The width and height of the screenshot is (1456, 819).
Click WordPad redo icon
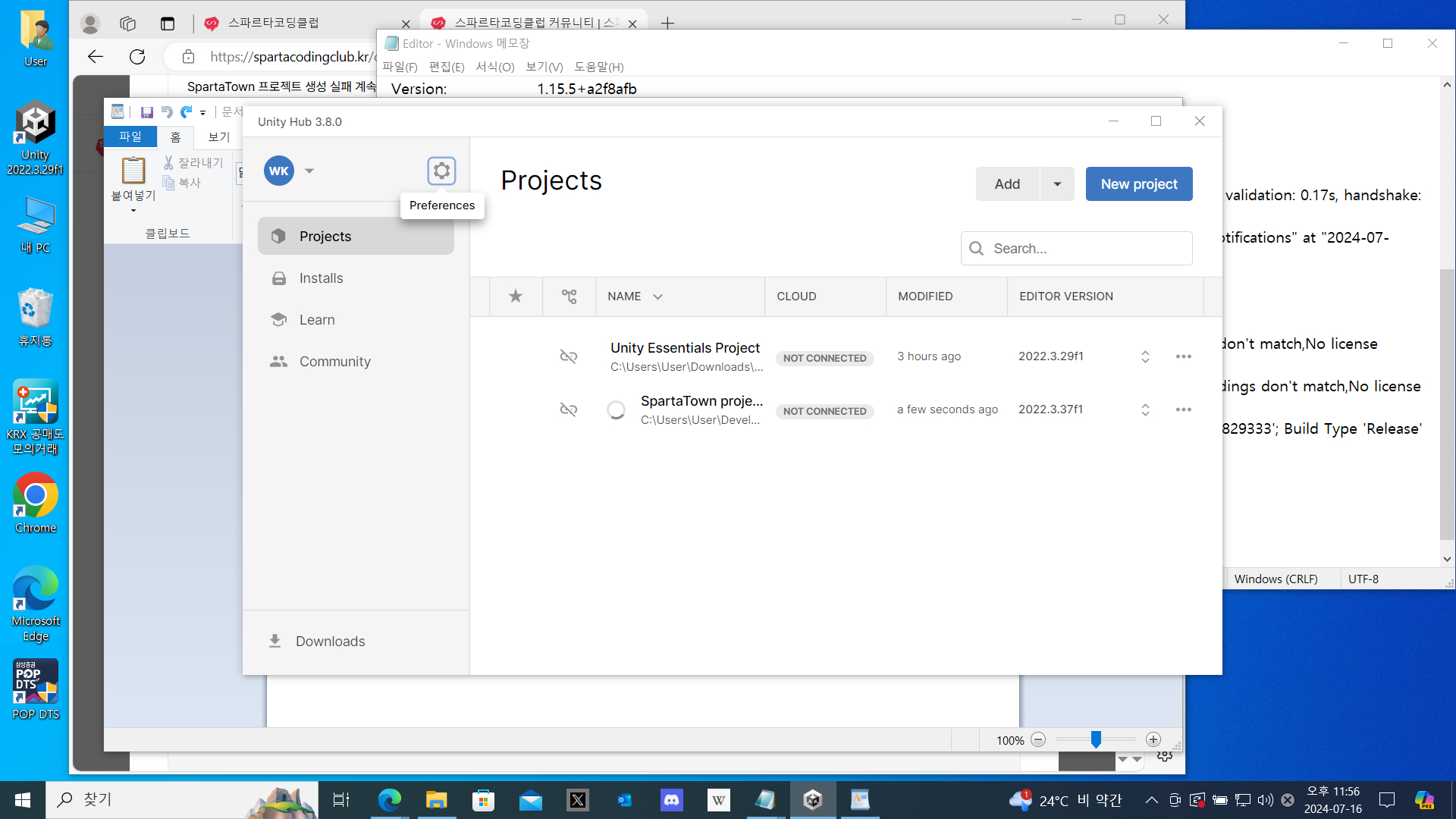coord(187,112)
